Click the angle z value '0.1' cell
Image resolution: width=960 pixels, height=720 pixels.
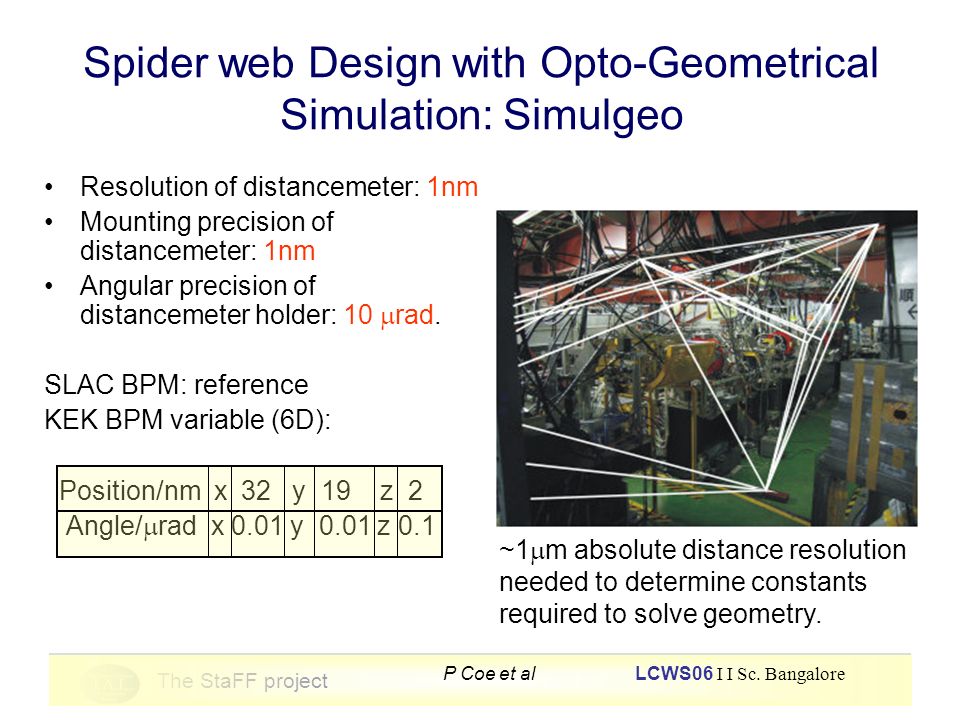click(419, 533)
